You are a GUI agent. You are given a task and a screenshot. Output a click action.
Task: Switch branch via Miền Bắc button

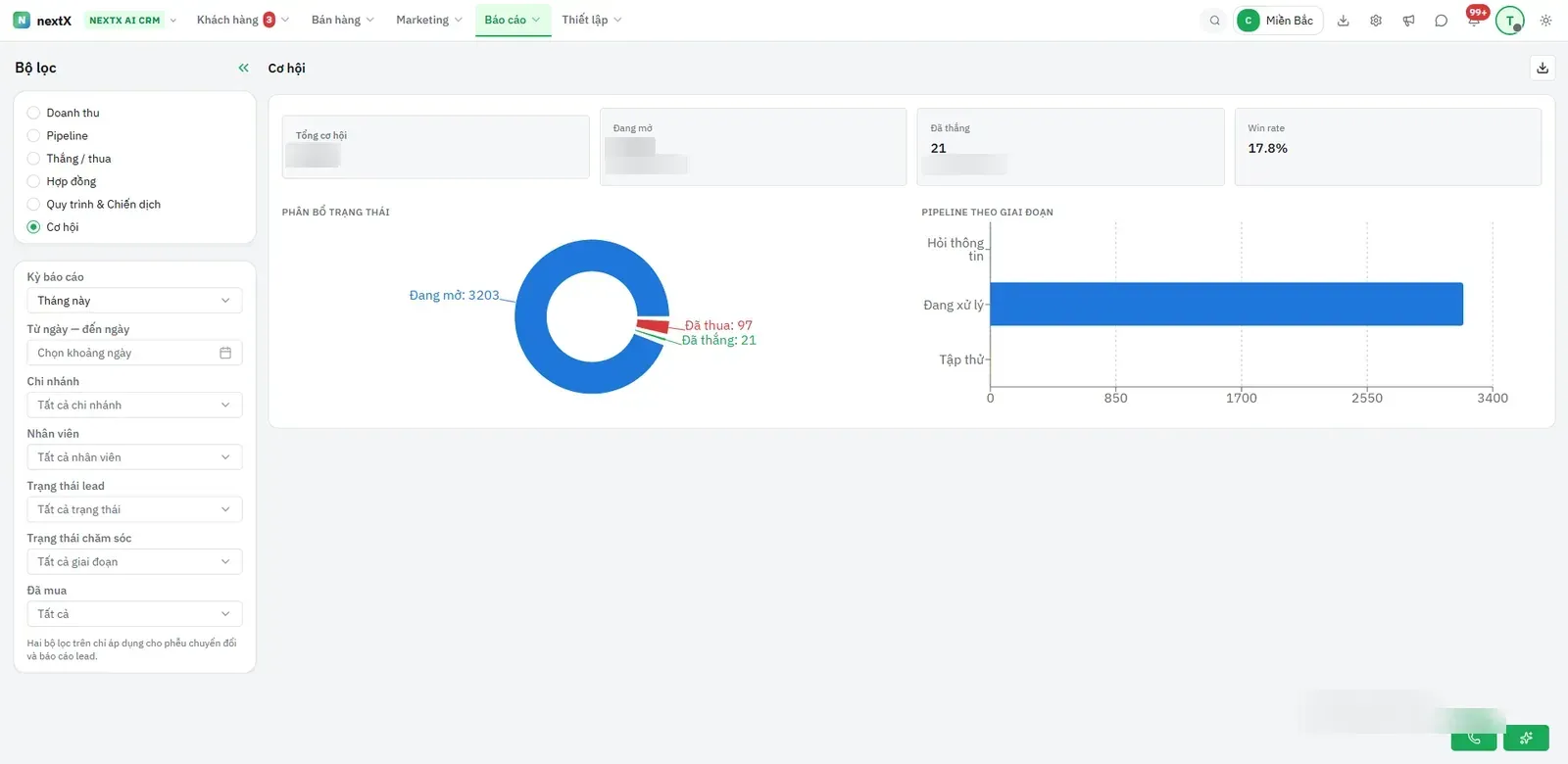click(x=1278, y=21)
